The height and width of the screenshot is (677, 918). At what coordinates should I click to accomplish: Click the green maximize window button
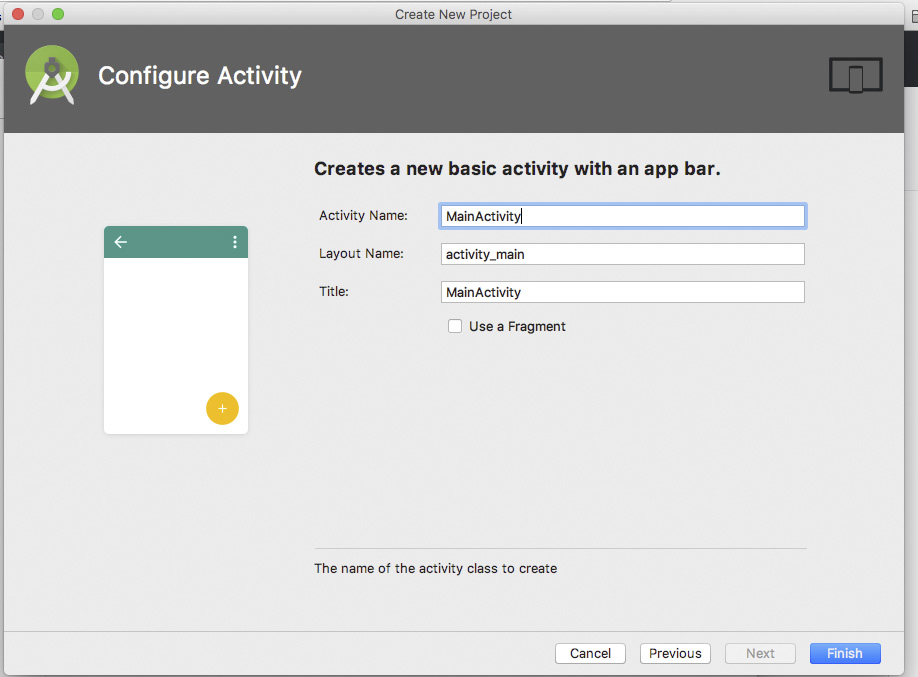click(58, 14)
